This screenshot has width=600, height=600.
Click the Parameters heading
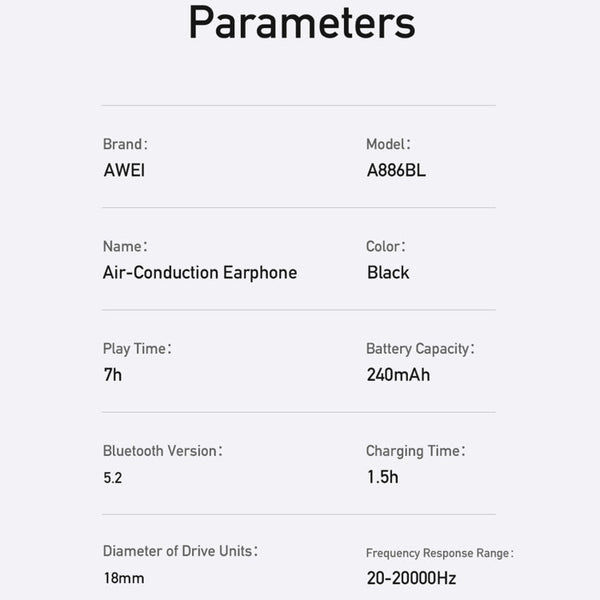click(301, 23)
